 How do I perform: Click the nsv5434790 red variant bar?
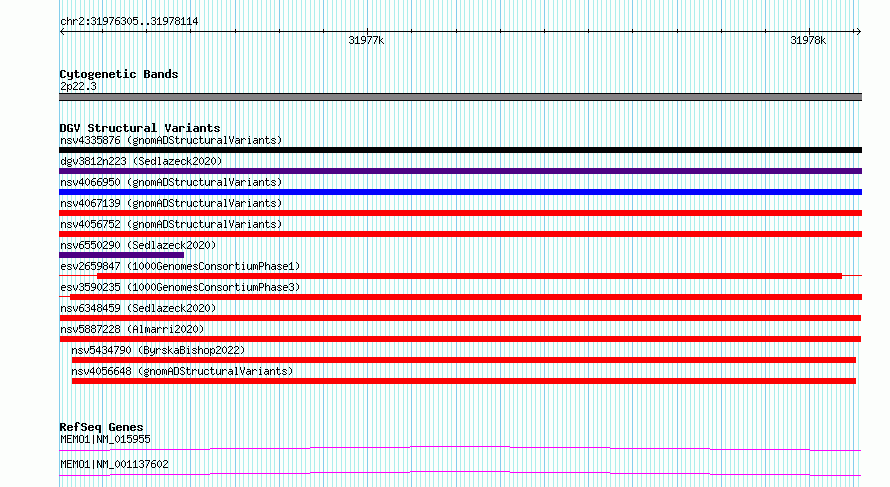[x=464, y=360]
